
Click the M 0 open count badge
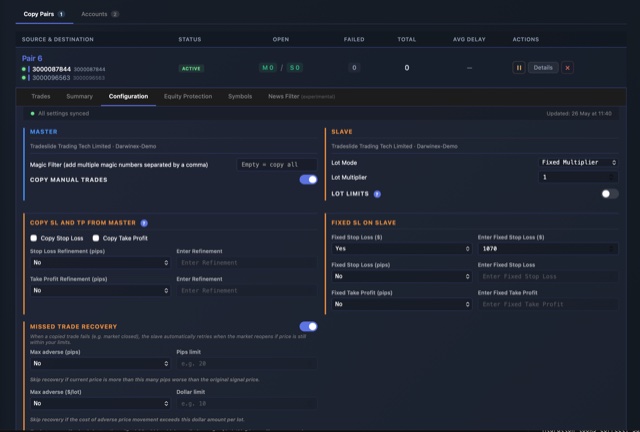268,68
